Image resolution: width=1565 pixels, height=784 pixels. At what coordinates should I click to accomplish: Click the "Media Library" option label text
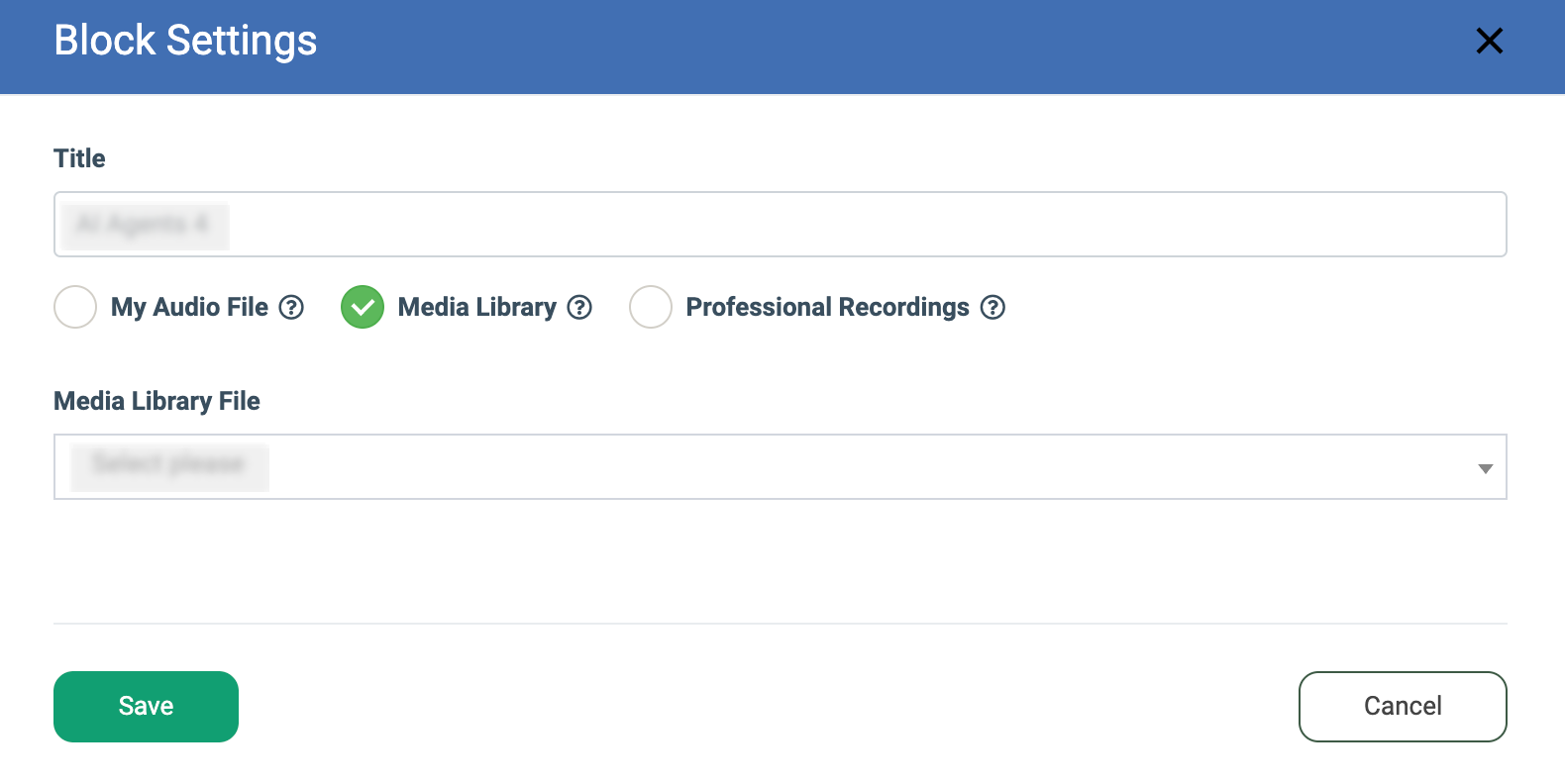point(476,307)
